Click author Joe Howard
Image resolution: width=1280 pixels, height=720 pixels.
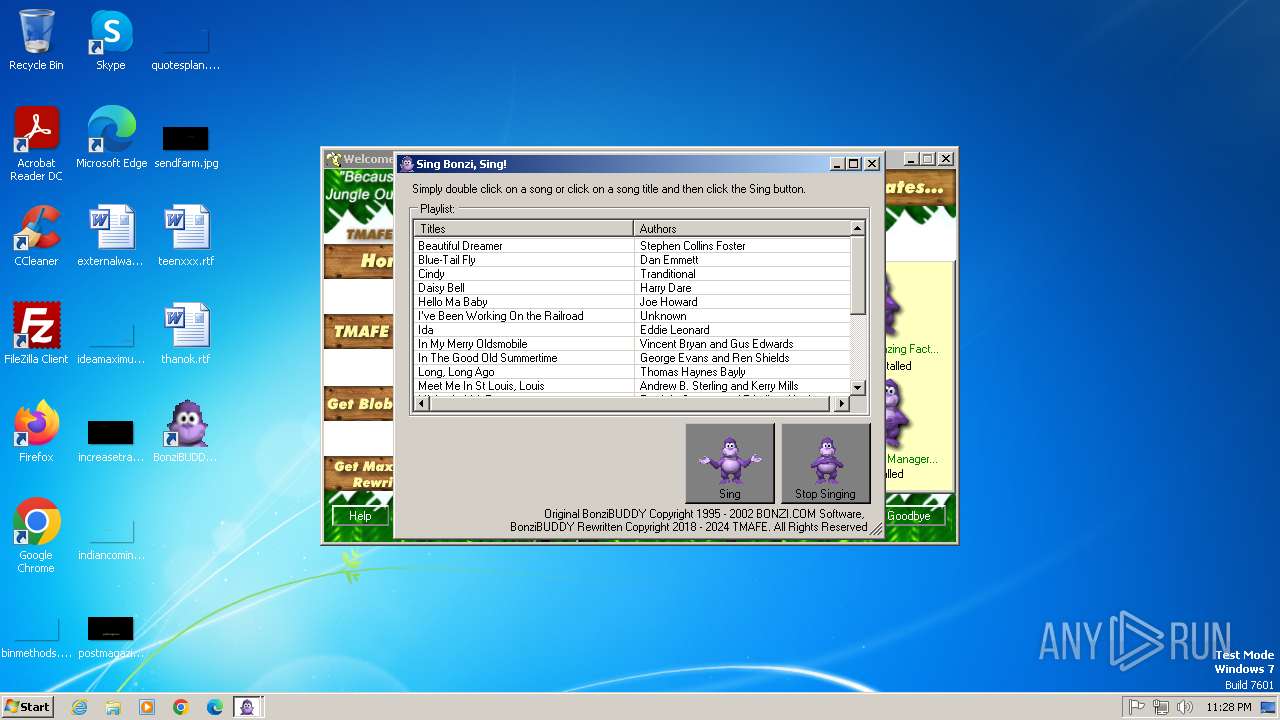668,302
